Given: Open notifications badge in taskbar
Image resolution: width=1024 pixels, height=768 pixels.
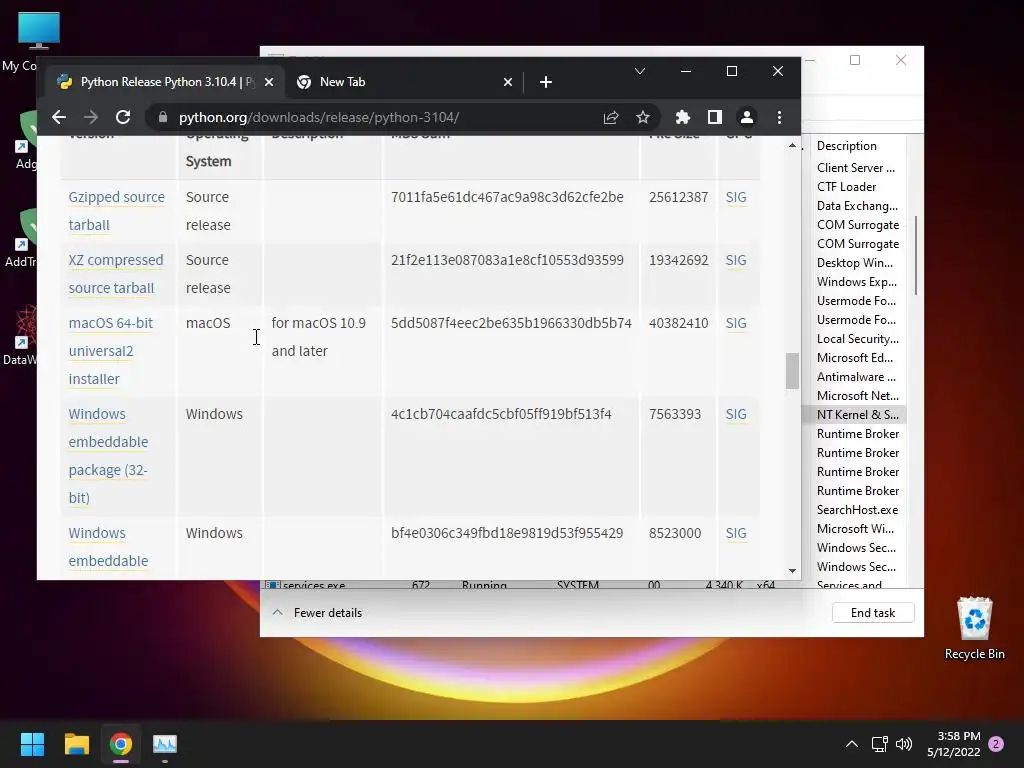Looking at the screenshot, I should (996, 744).
